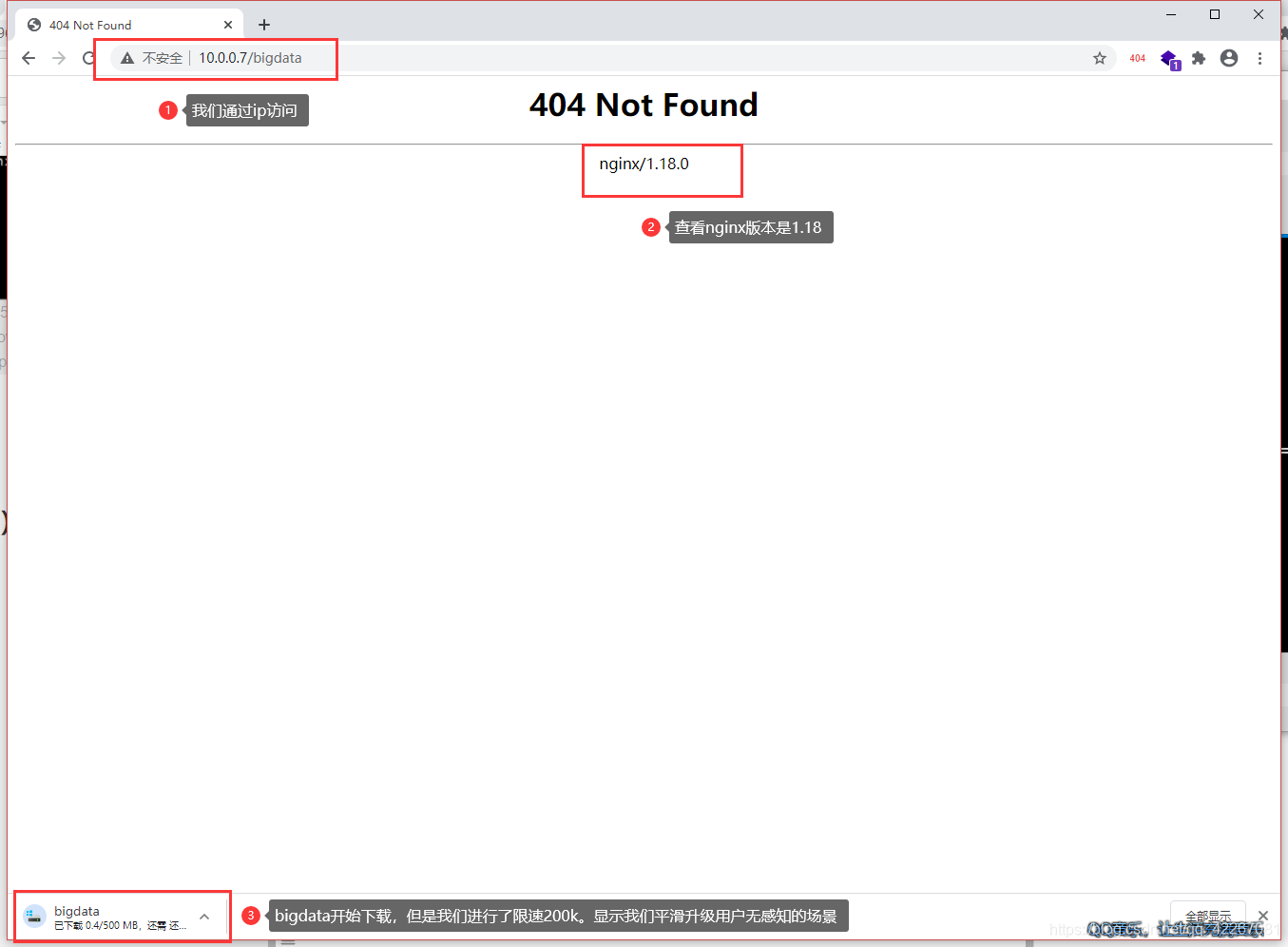Click the browser forward arrow

coord(59,58)
